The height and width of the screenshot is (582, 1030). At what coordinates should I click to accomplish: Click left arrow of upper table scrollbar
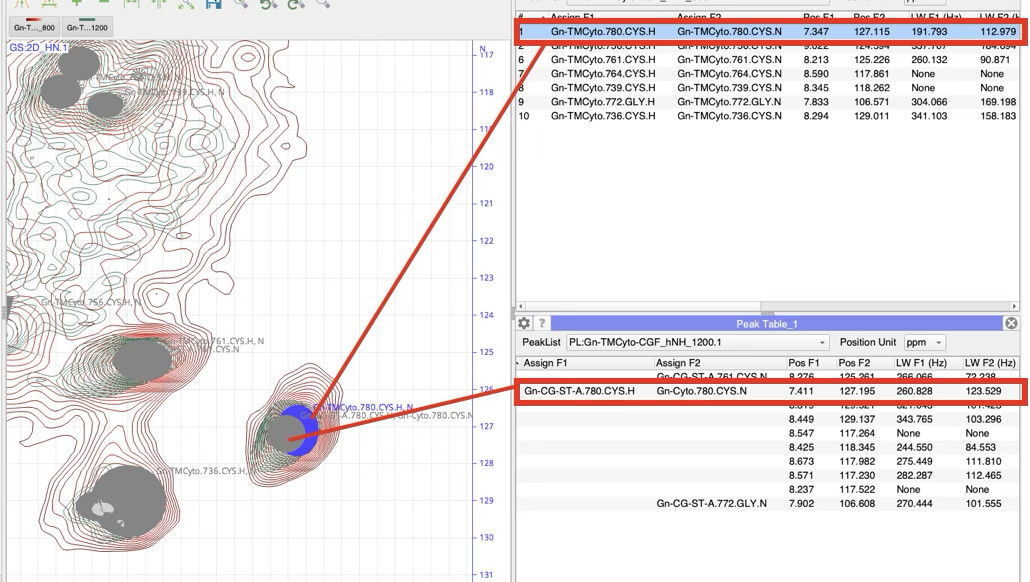(521, 306)
